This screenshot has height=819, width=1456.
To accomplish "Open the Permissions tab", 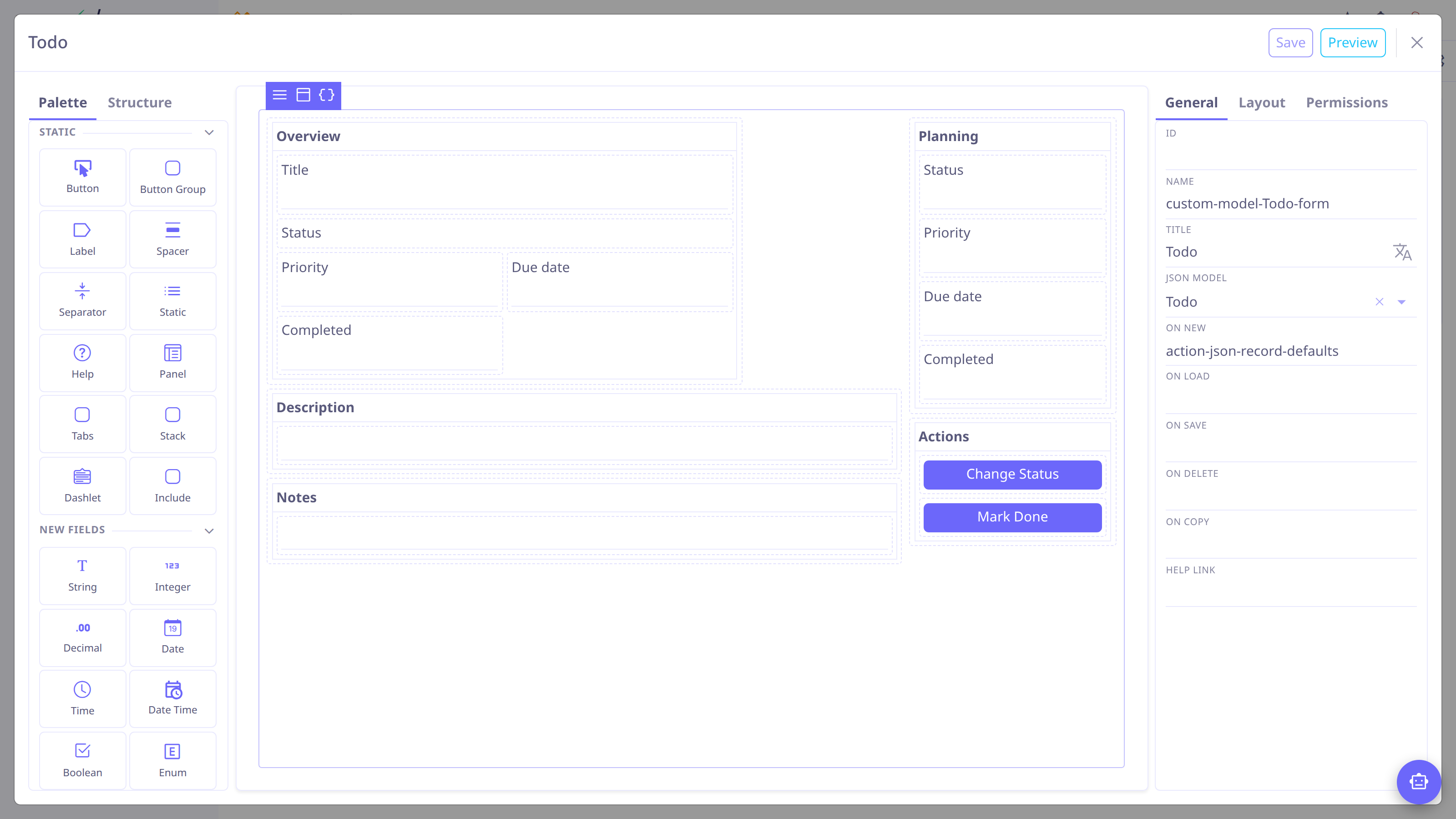I will [x=1347, y=102].
